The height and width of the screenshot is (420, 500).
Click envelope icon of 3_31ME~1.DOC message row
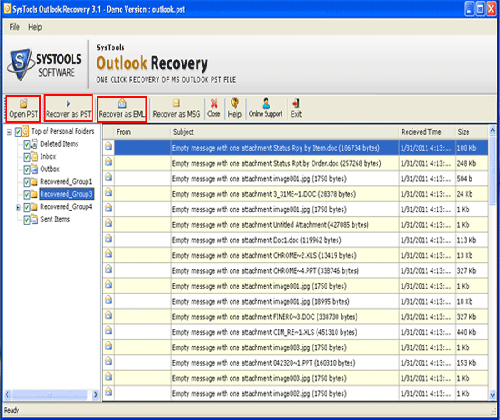point(108,192)
